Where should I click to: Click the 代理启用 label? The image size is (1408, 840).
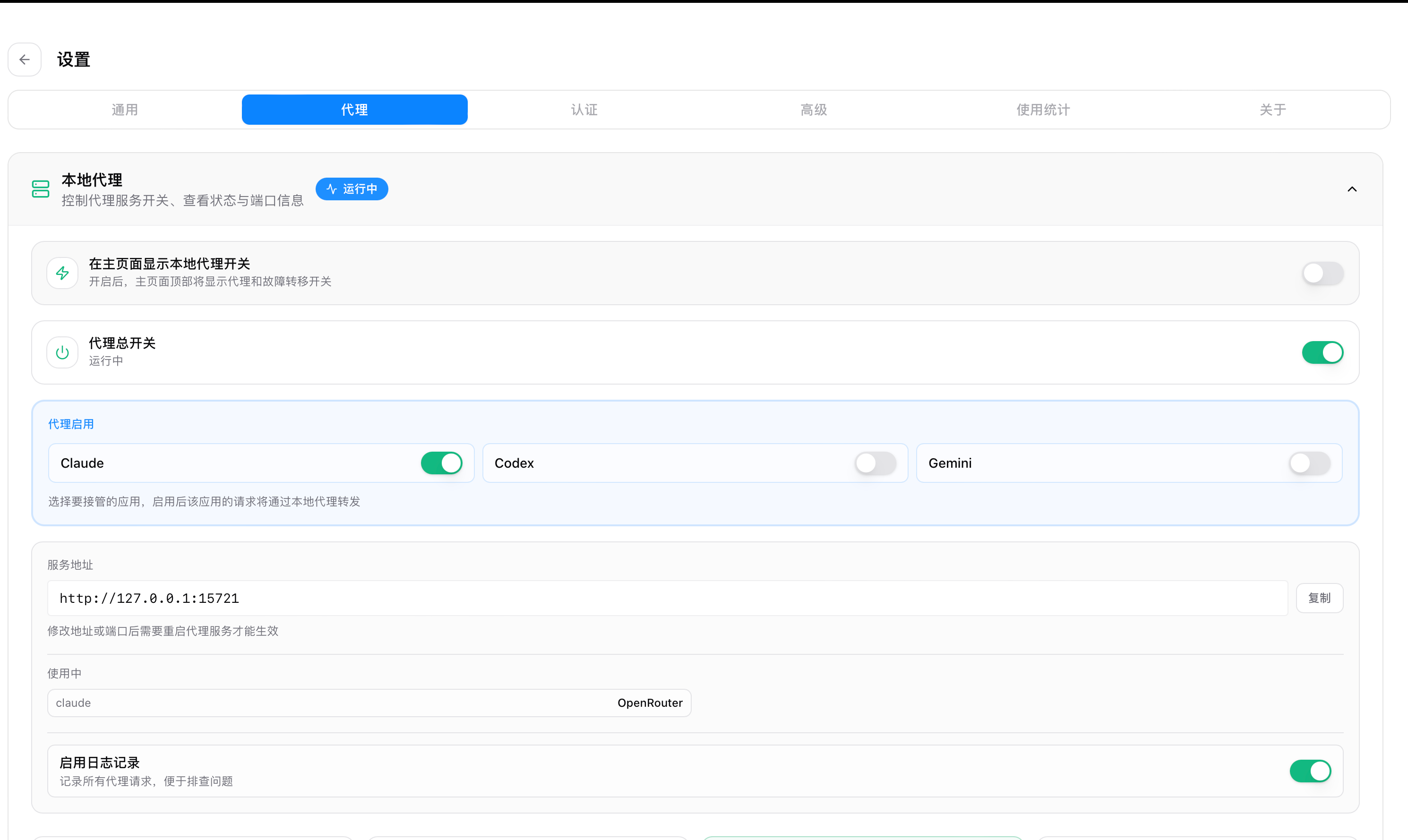point(71,424)
